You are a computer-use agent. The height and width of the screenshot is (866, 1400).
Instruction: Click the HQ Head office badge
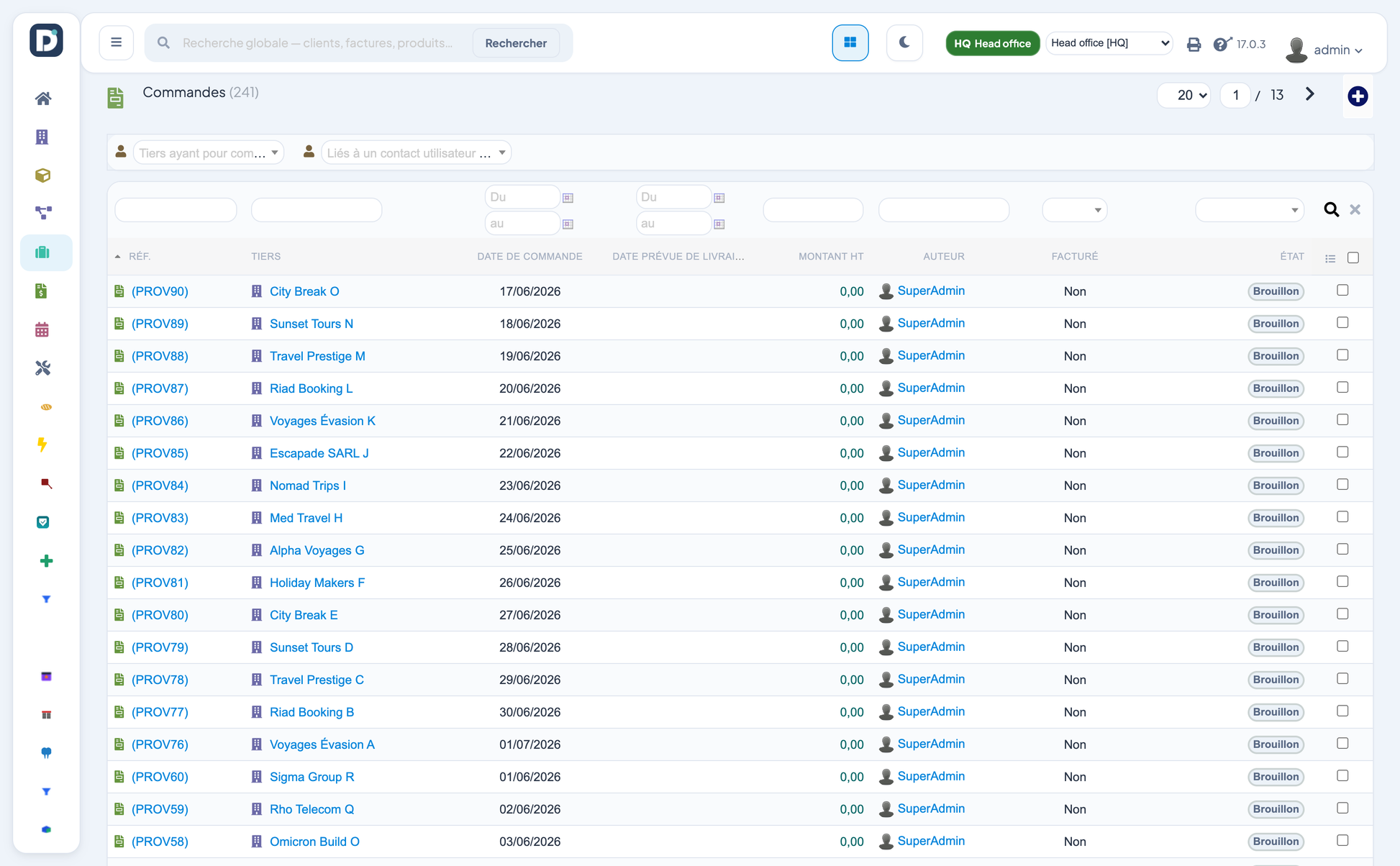(992, 43)
